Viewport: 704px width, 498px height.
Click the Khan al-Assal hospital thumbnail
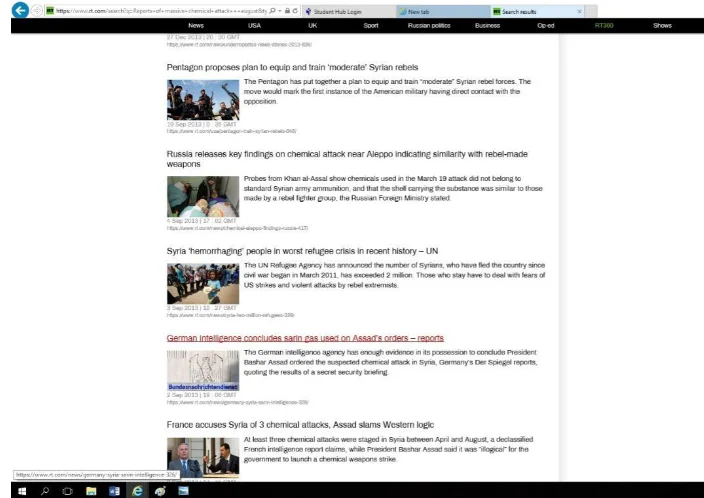tap(203, 197)
